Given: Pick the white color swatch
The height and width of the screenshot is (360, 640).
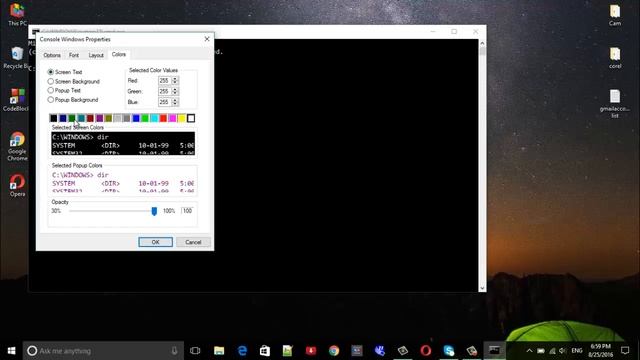Looking at the screenshot, I should tap(191, 118).
